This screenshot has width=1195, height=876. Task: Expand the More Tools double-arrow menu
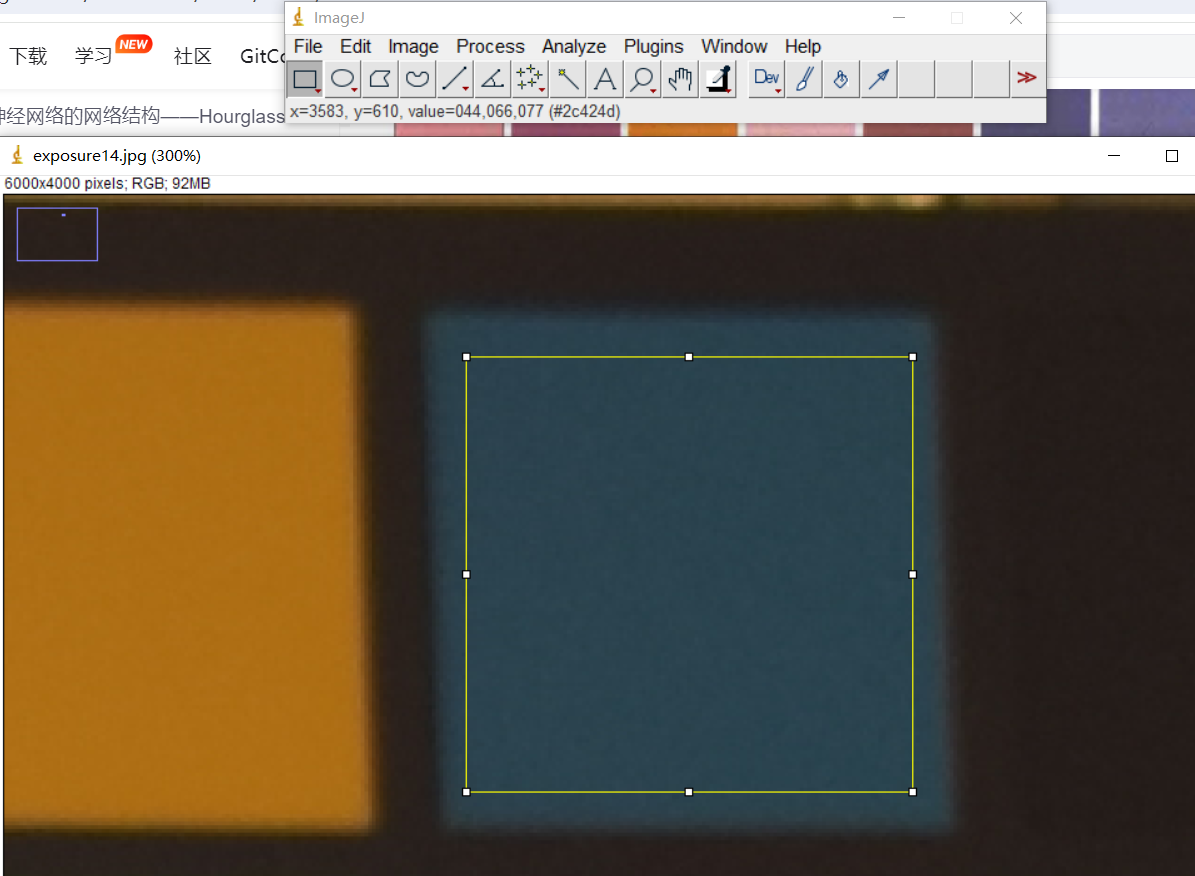click(x=1026, y=79)
